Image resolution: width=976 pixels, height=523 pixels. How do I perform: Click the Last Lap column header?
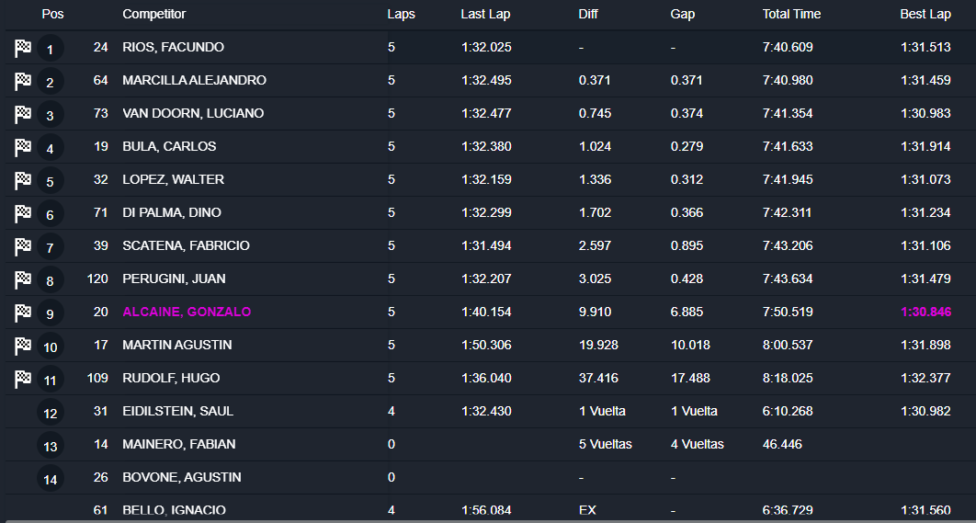point(485,14)
